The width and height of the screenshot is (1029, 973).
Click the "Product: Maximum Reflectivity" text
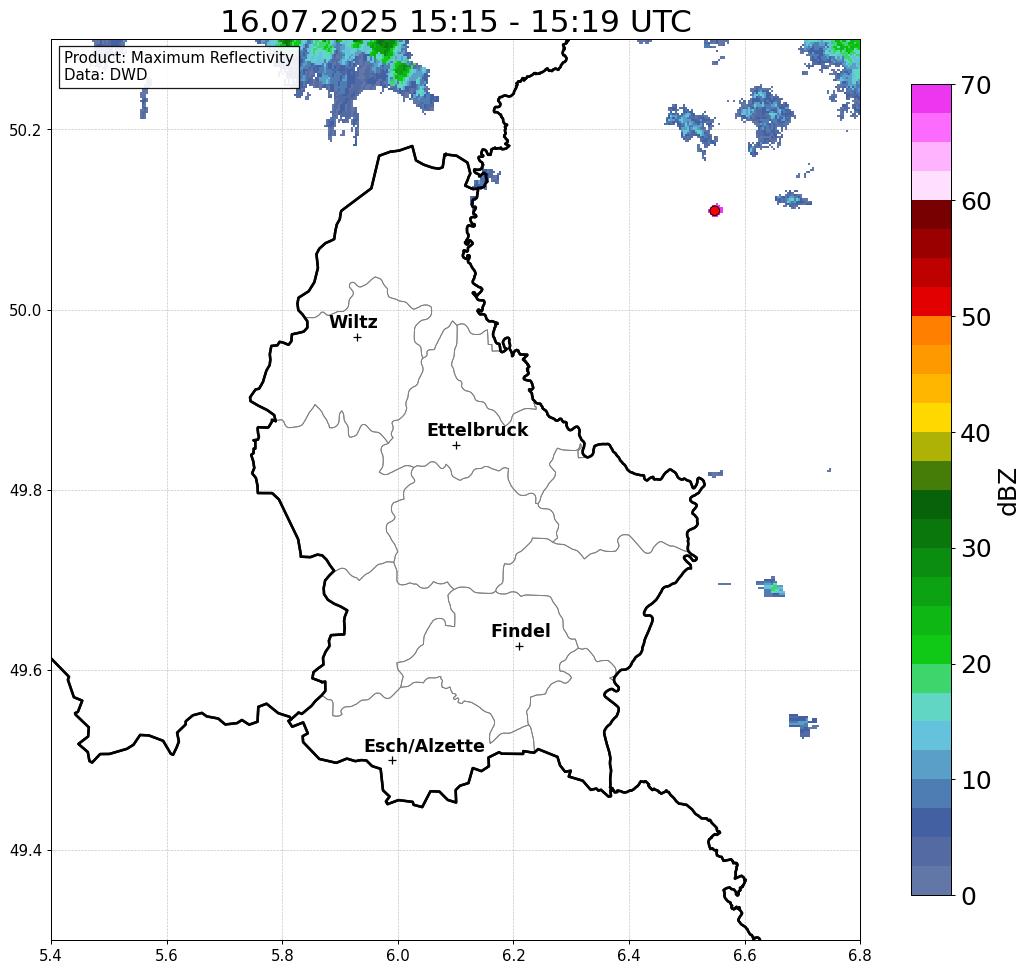(178, 58)
